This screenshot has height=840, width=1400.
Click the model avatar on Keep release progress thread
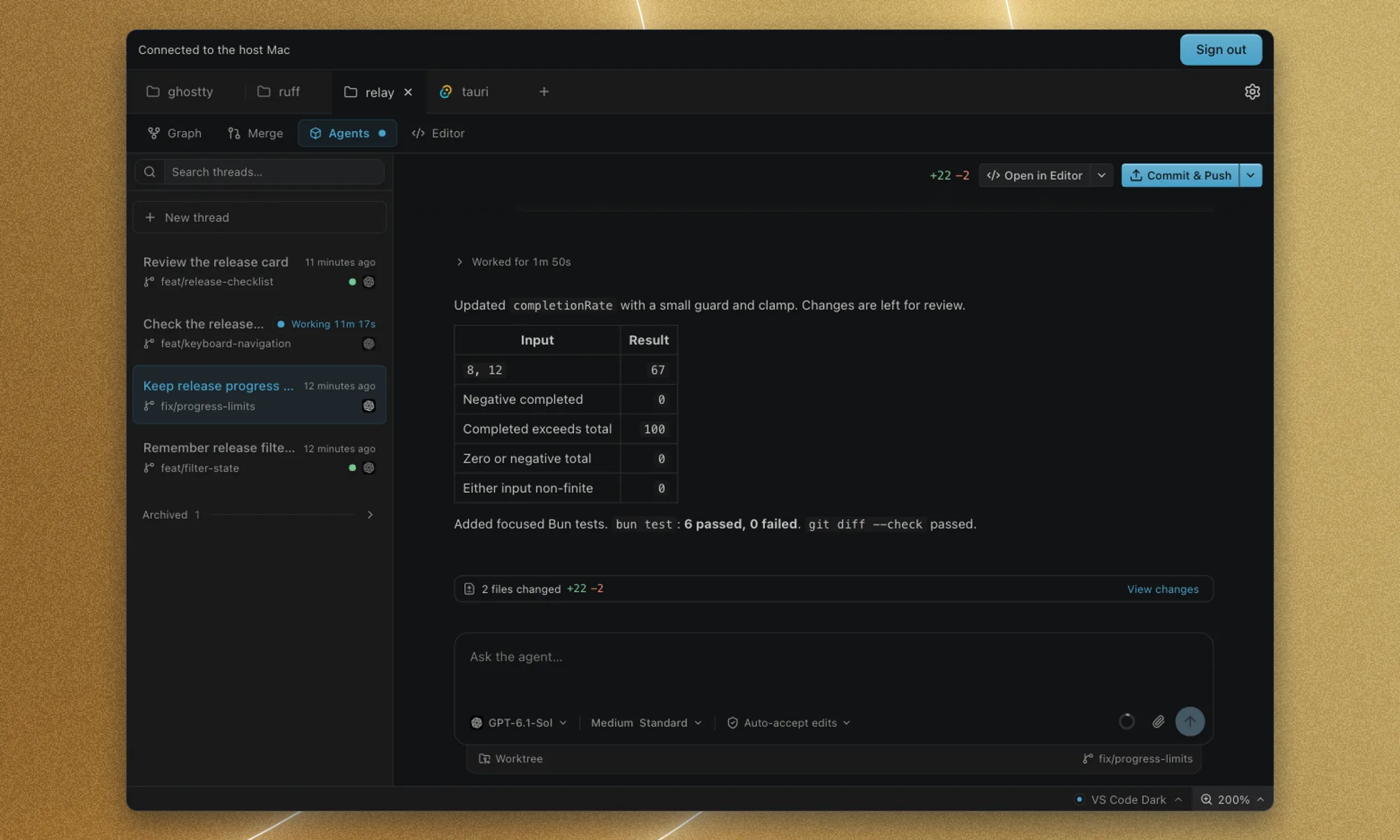(x=369, y=406)
